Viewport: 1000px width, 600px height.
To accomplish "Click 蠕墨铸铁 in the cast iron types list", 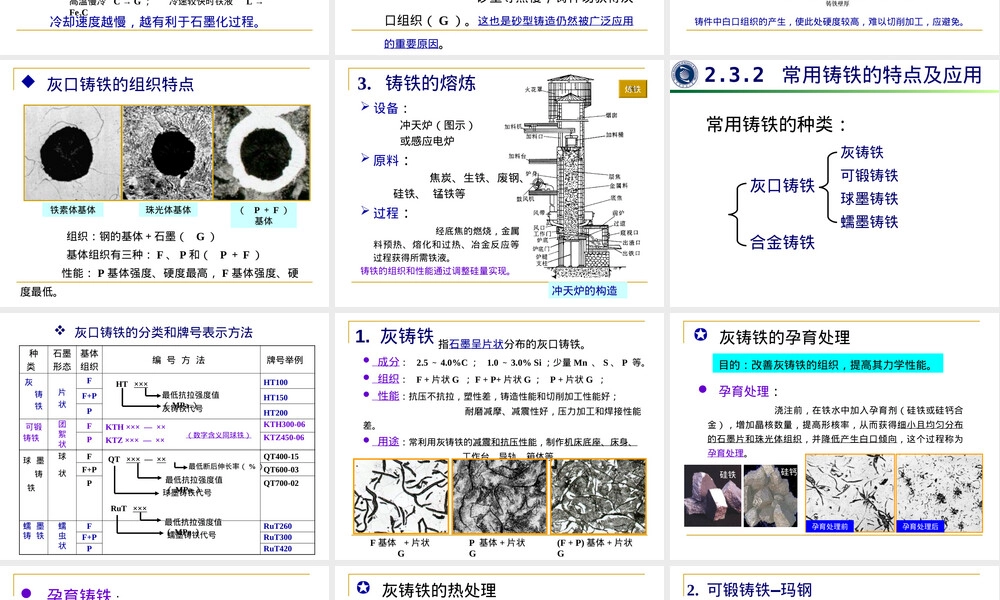I will (869, 222).
